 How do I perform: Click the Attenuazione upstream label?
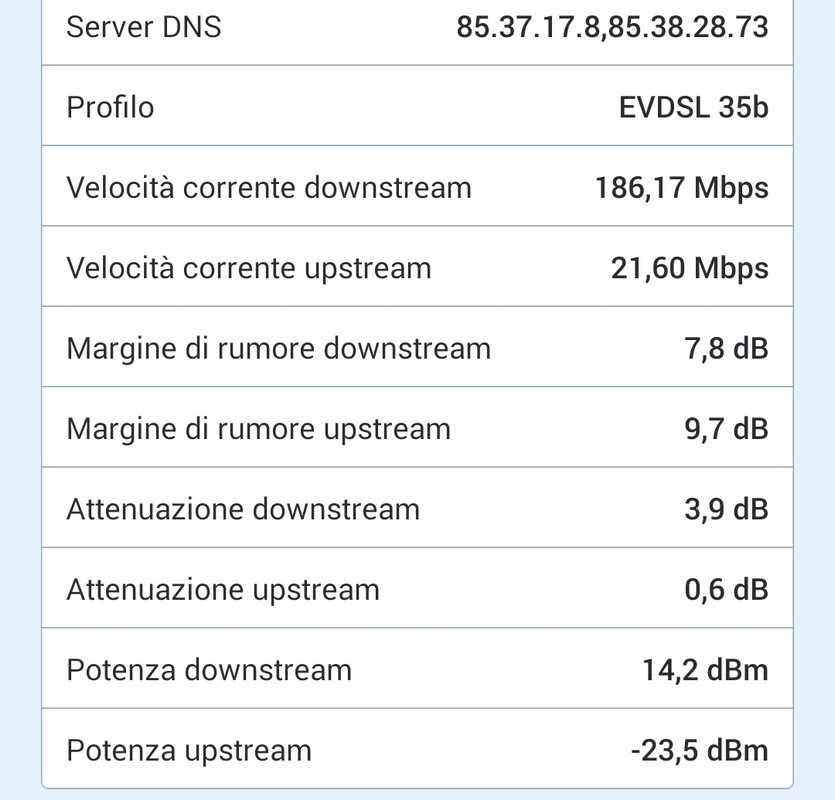223,589
